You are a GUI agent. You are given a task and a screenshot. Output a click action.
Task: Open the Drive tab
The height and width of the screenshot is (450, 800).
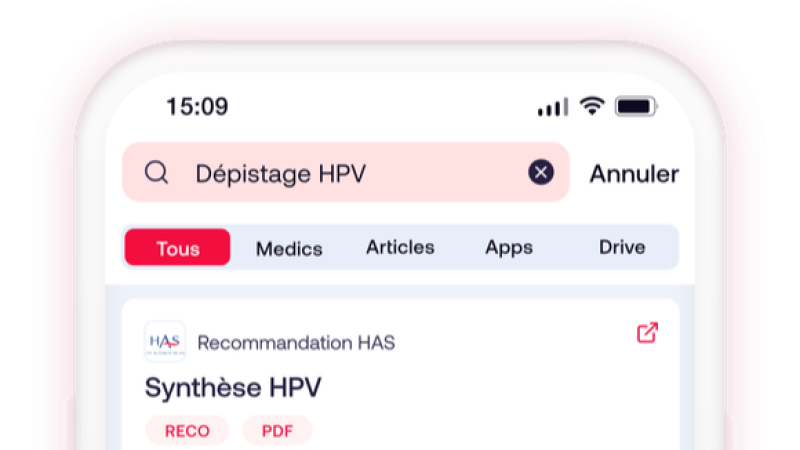coord(622,247)
